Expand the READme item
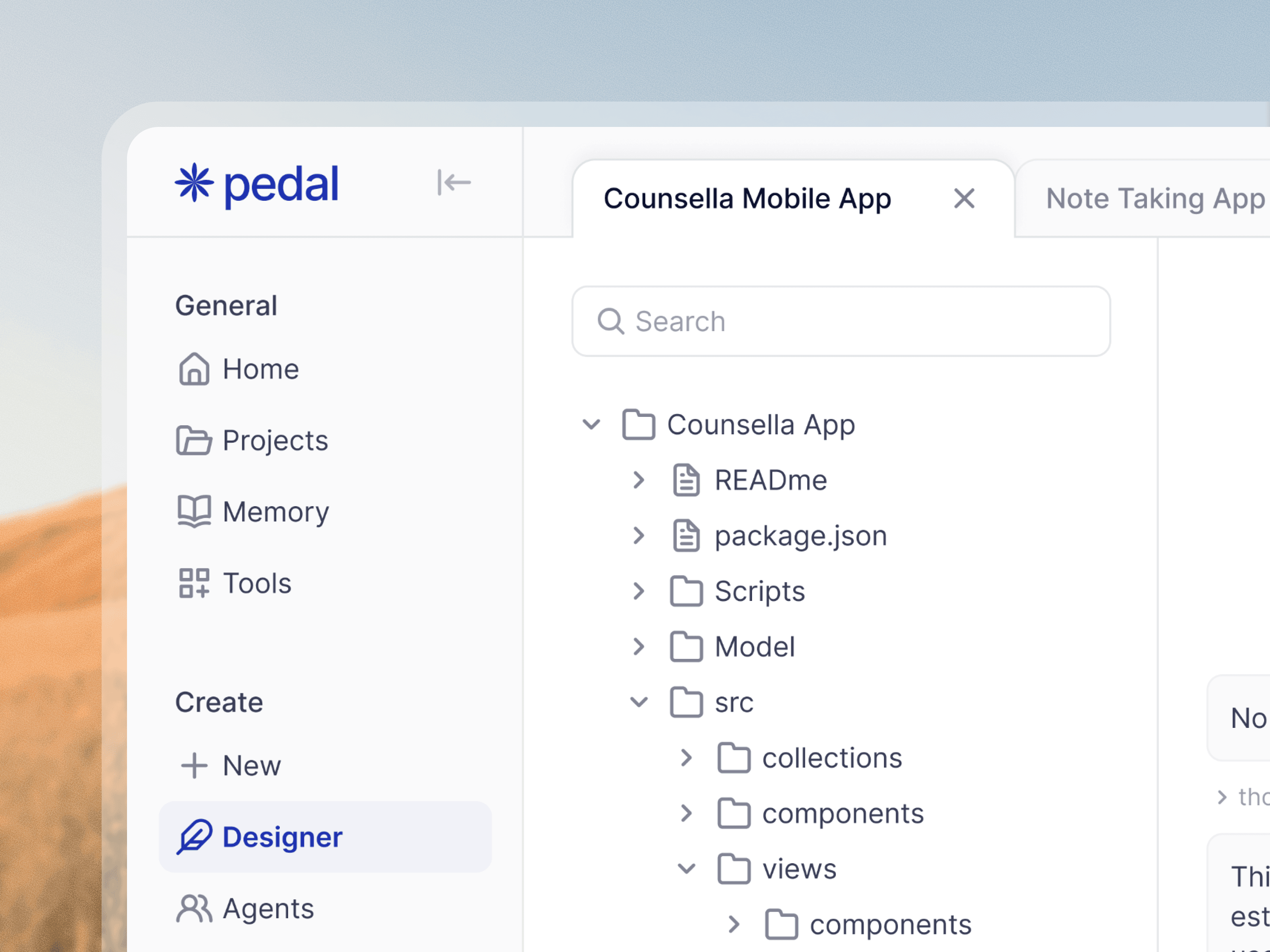Image resolution: width=1270 pixels, height=952 pixels. [x=639, y=480]
